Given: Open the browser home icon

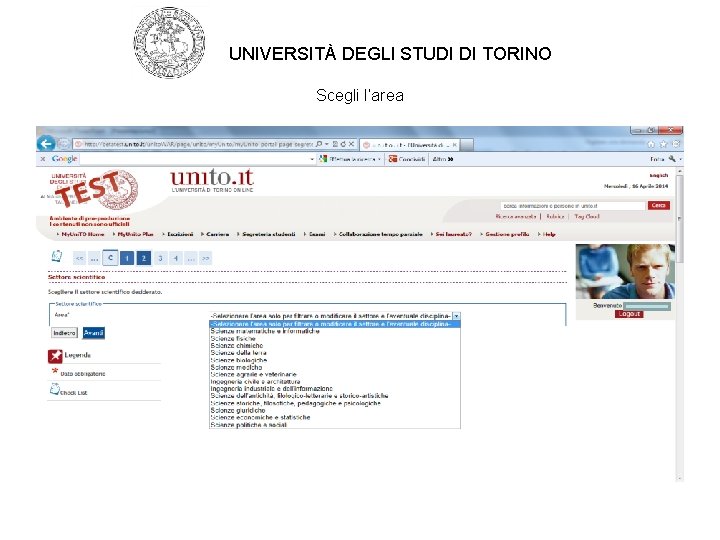Looking at the screenshot, I should (x=651, y=144).
